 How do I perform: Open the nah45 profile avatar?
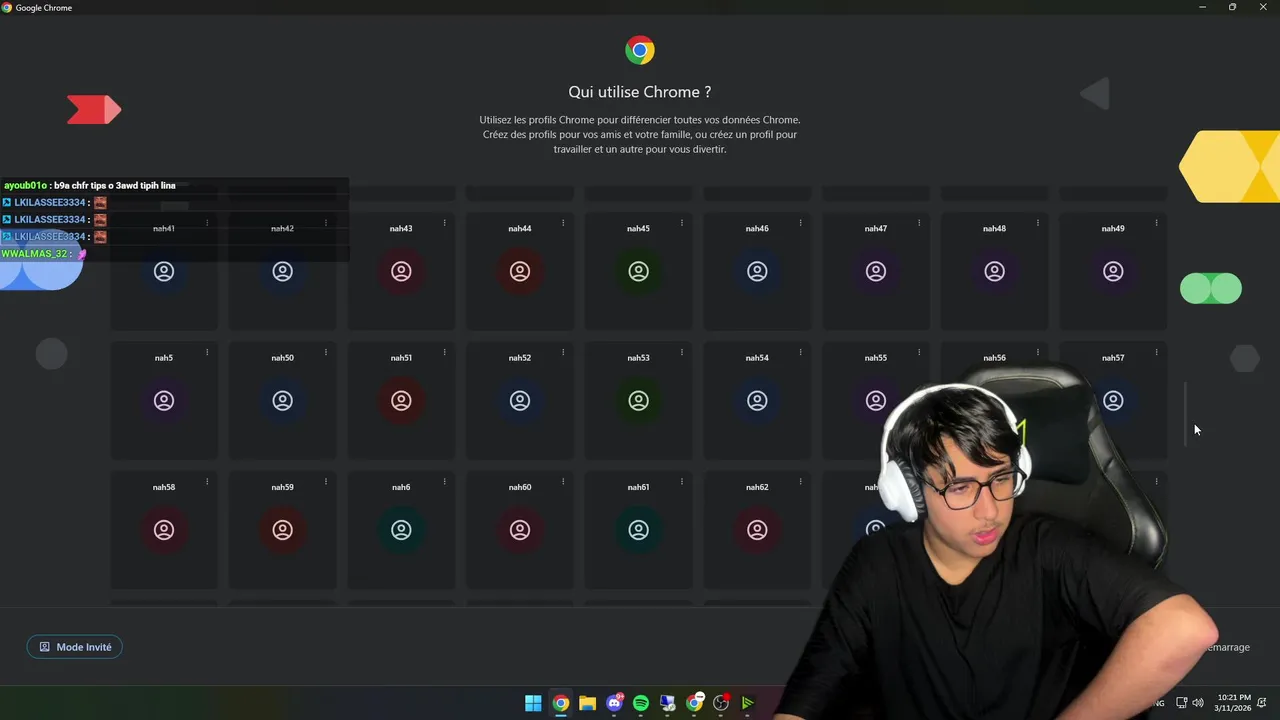(x=638, y=271)
